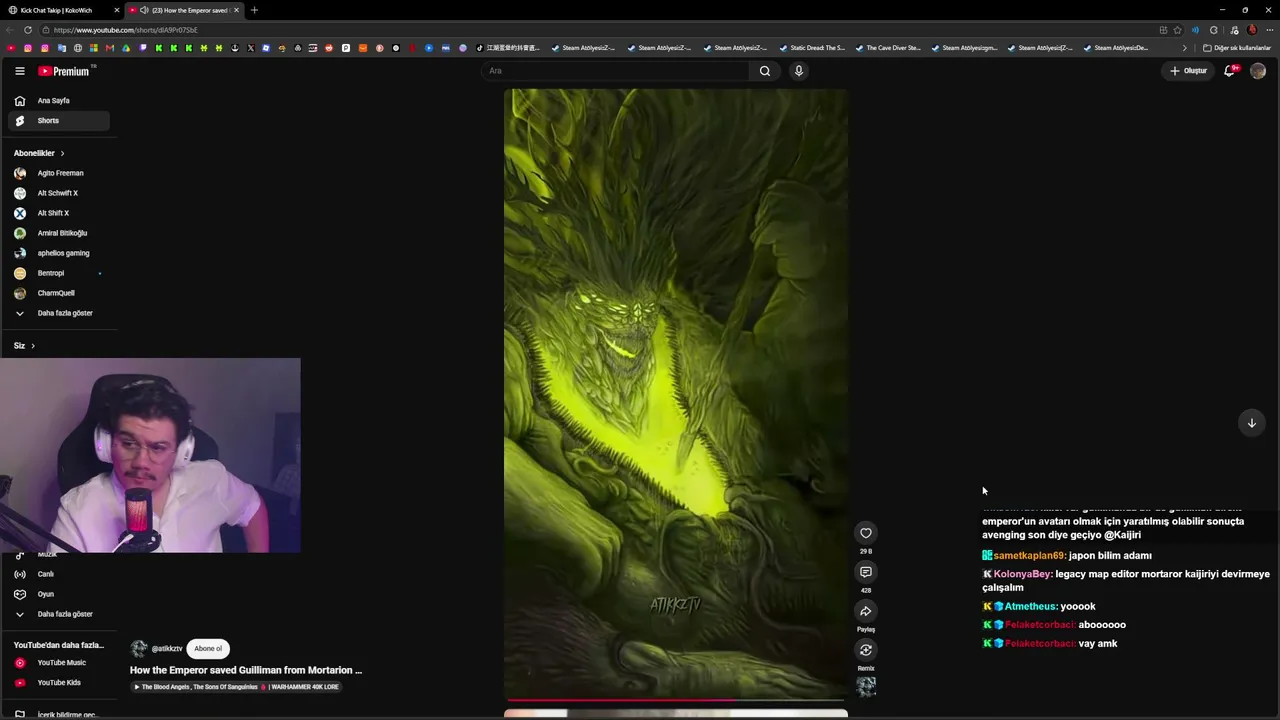
Task: Expand the Siz section chevron
Action: (33, 346)
